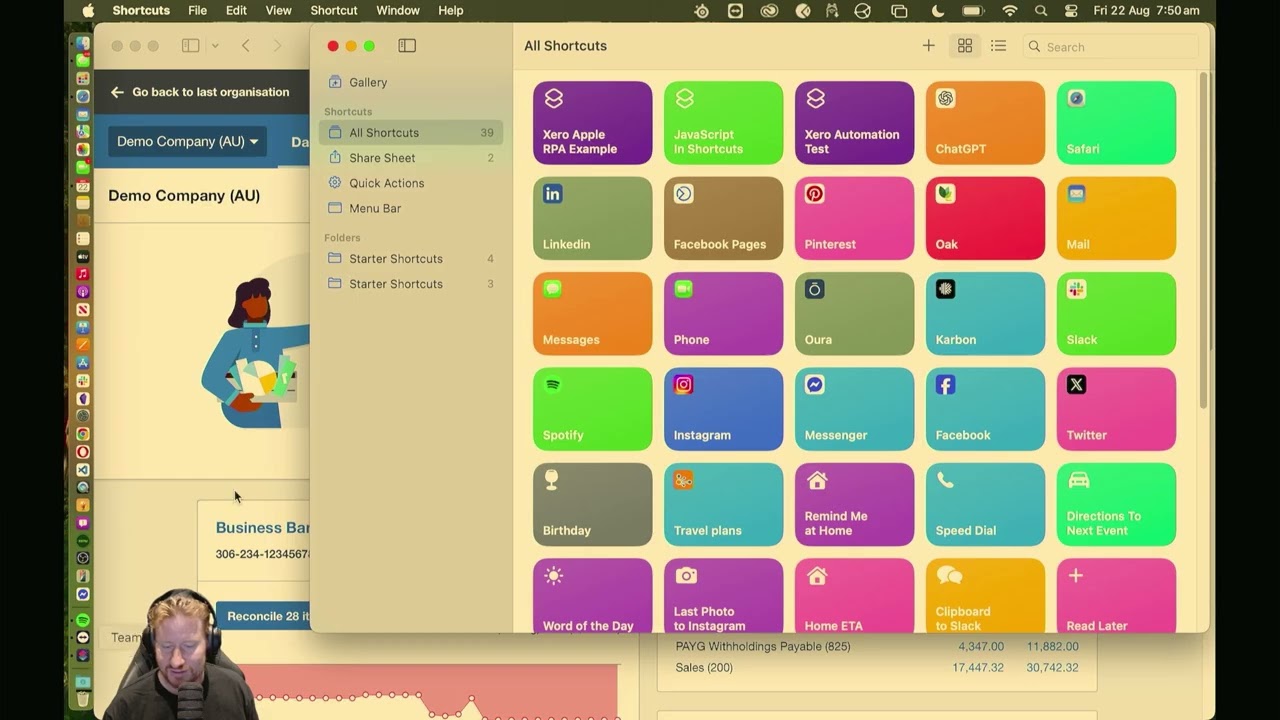This screenshot has width=1280, height=720.
Task: Open the Window menu
Action: (398, 11)
